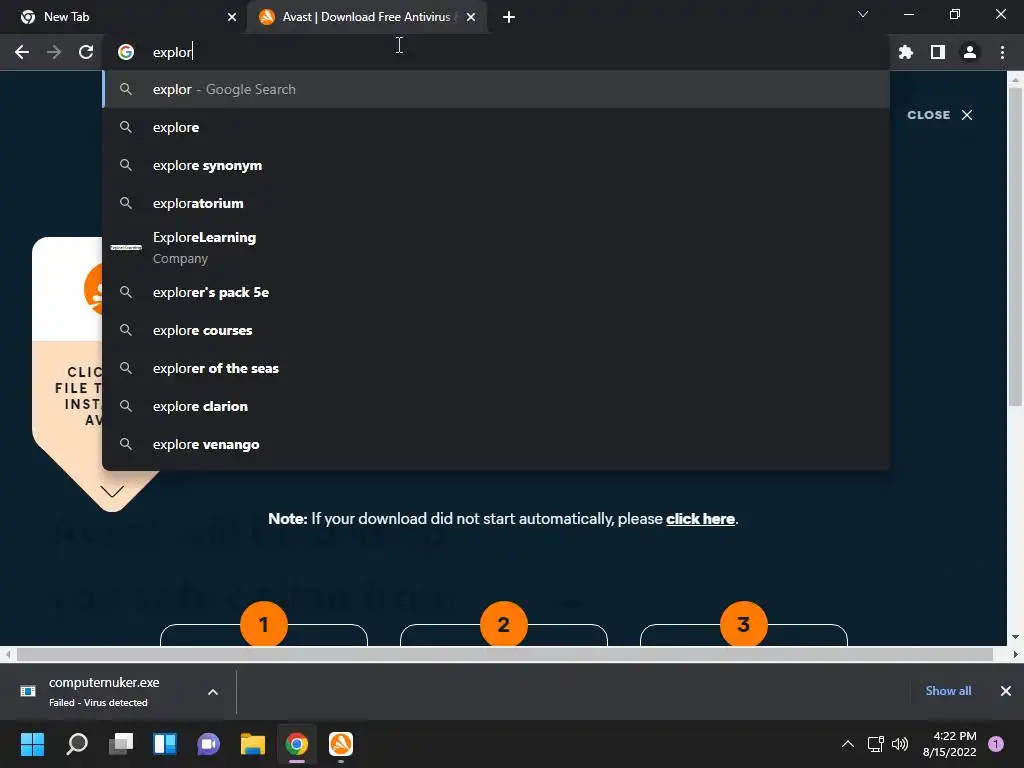Click the scroll-right arrow of horizontal scrollbar
1024x768 pixels.
click(1015, 654)
